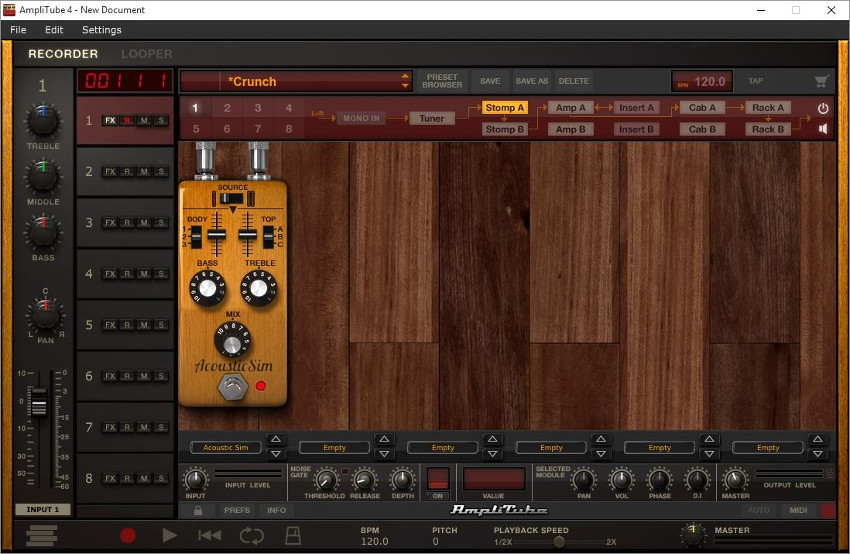Screen dimensions: 850x554
Task: Arm record R button on track 1
Action: (x=127, y=120)
